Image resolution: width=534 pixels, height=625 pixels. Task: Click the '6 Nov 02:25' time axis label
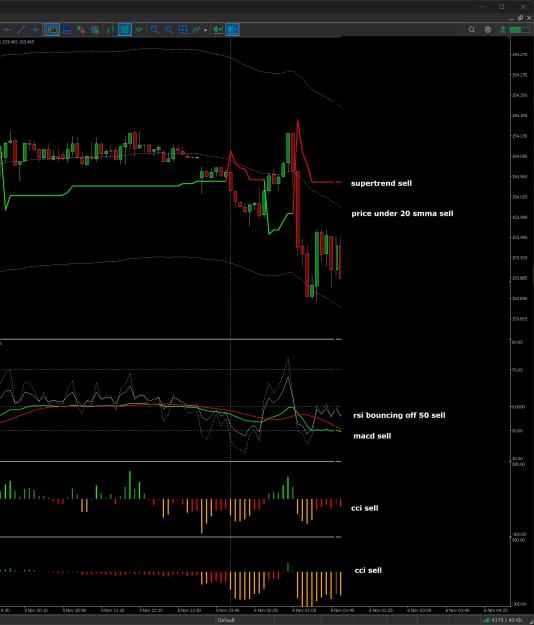[381, 611]
